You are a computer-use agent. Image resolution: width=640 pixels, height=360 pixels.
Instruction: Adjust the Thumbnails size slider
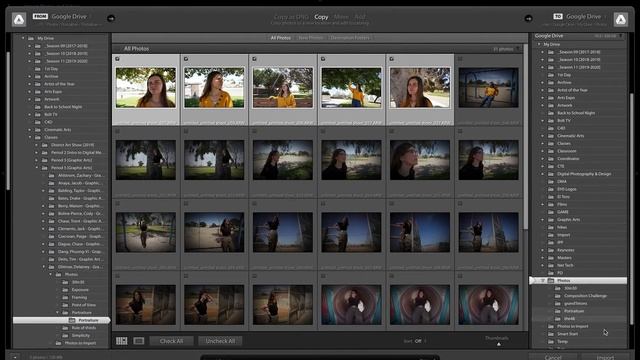click(x=498, y=344)
